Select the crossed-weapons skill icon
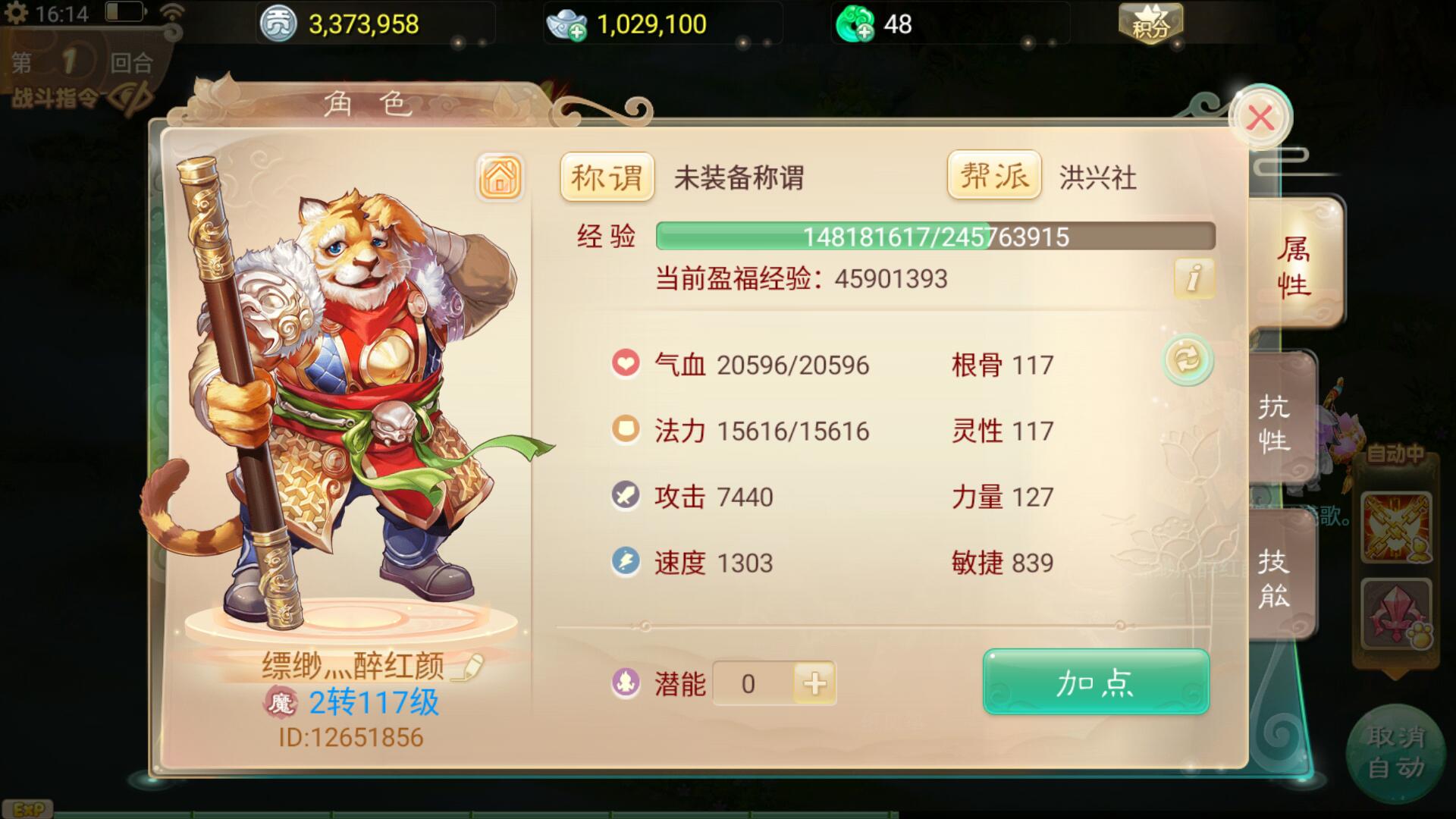1456x819 pixels. click(x=1396, y=527)
